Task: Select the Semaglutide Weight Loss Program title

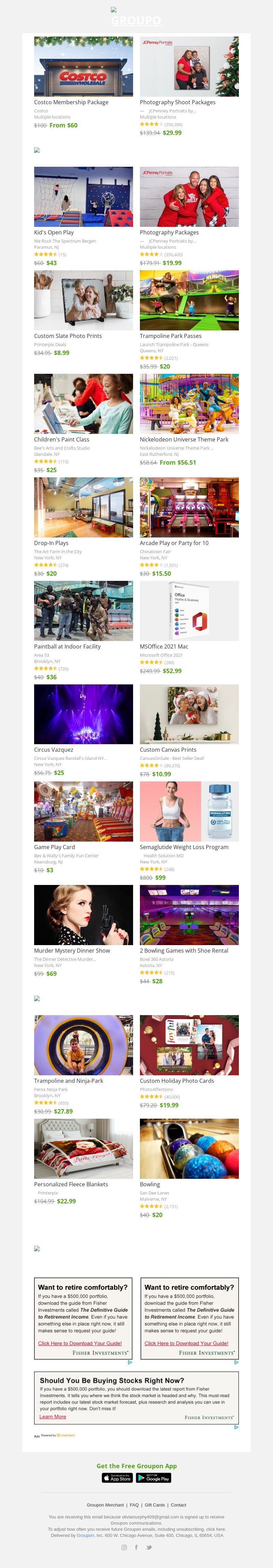Action: (184, 847)
